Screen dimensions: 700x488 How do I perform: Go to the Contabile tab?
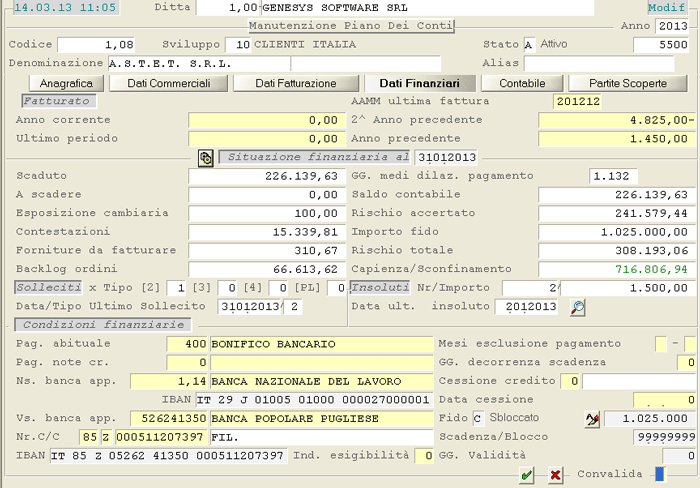pyautogui.click(x=522, y=83)
